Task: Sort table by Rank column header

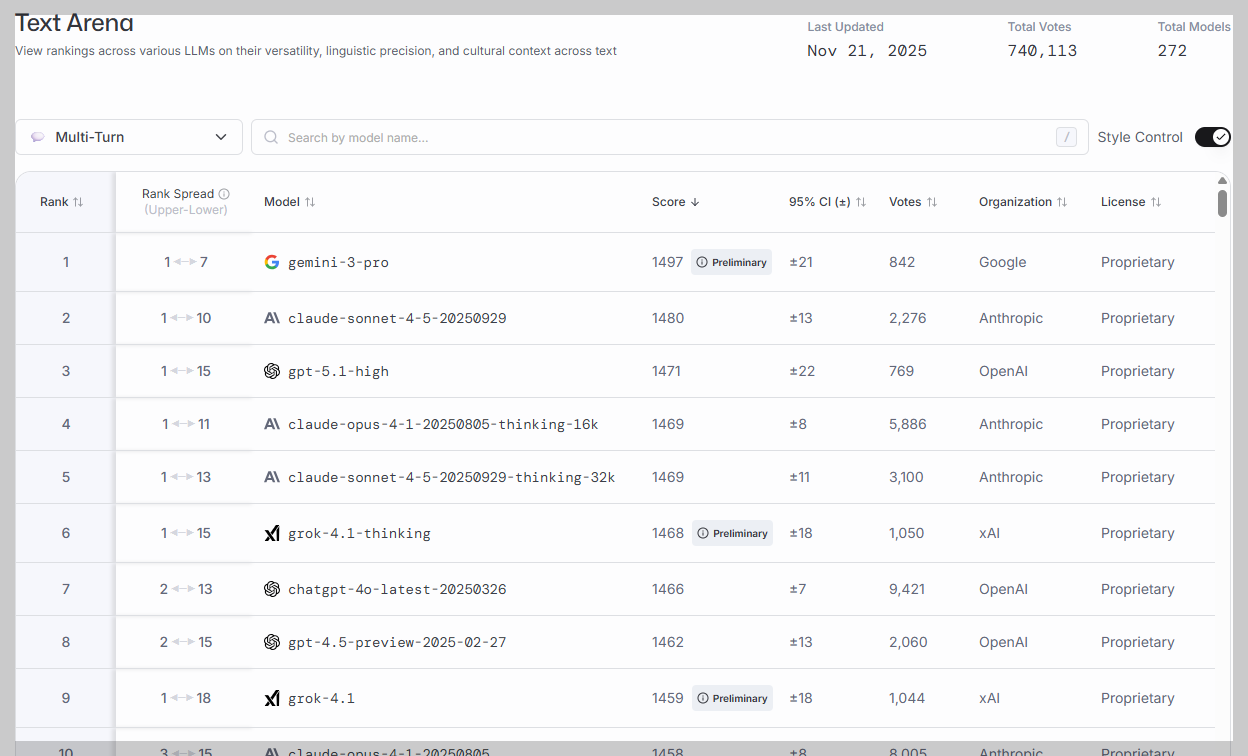Action: 62,202
